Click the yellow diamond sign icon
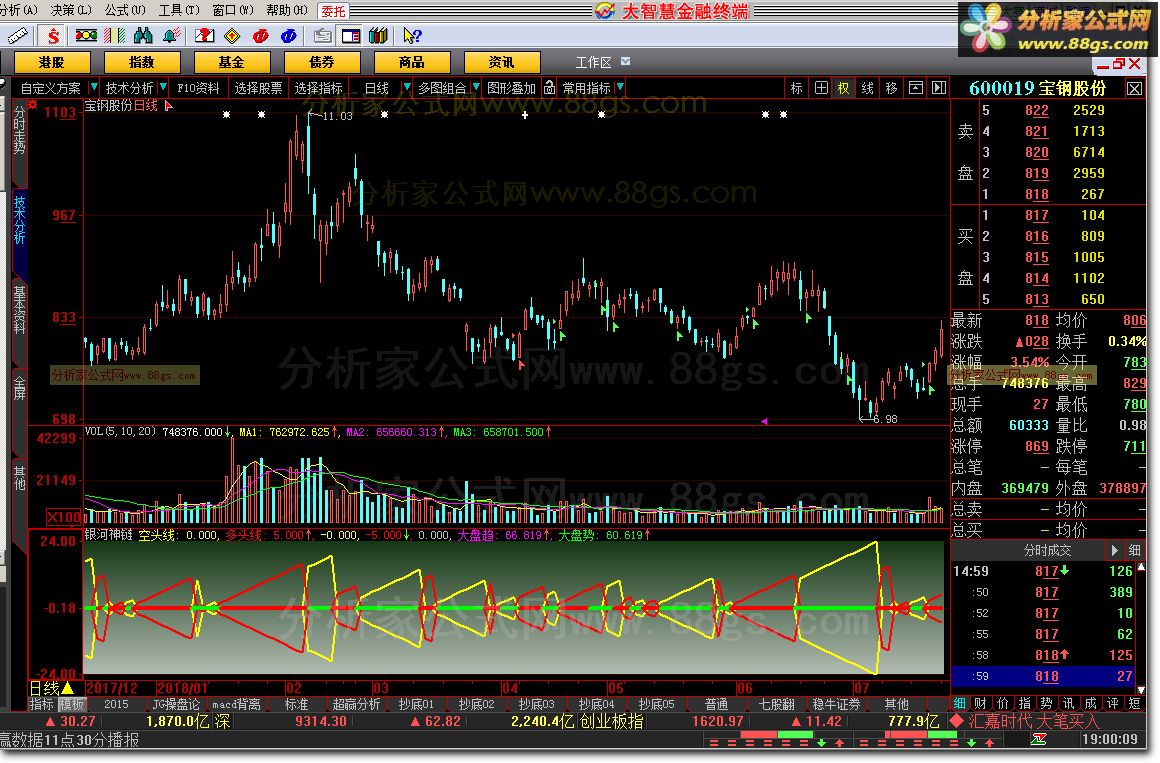The width and height of the screenshot is (1160, 763). coord(232,35)
